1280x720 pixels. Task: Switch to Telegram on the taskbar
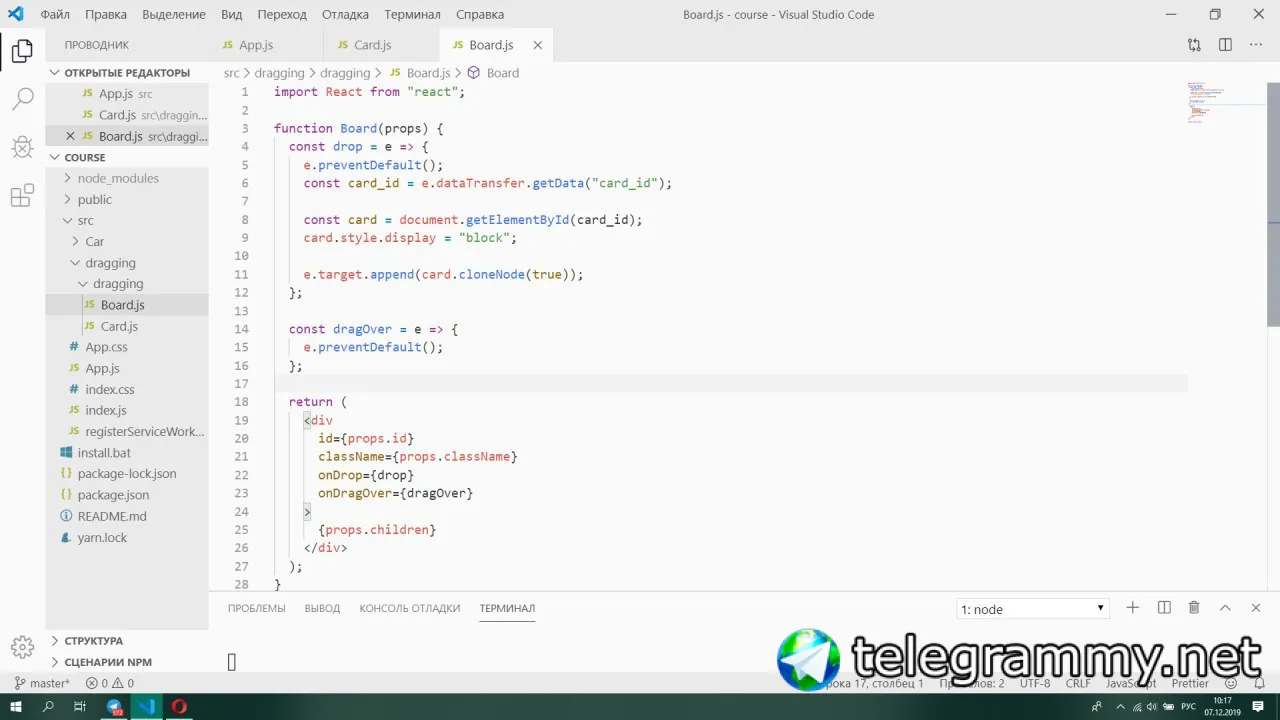point(115,707)
